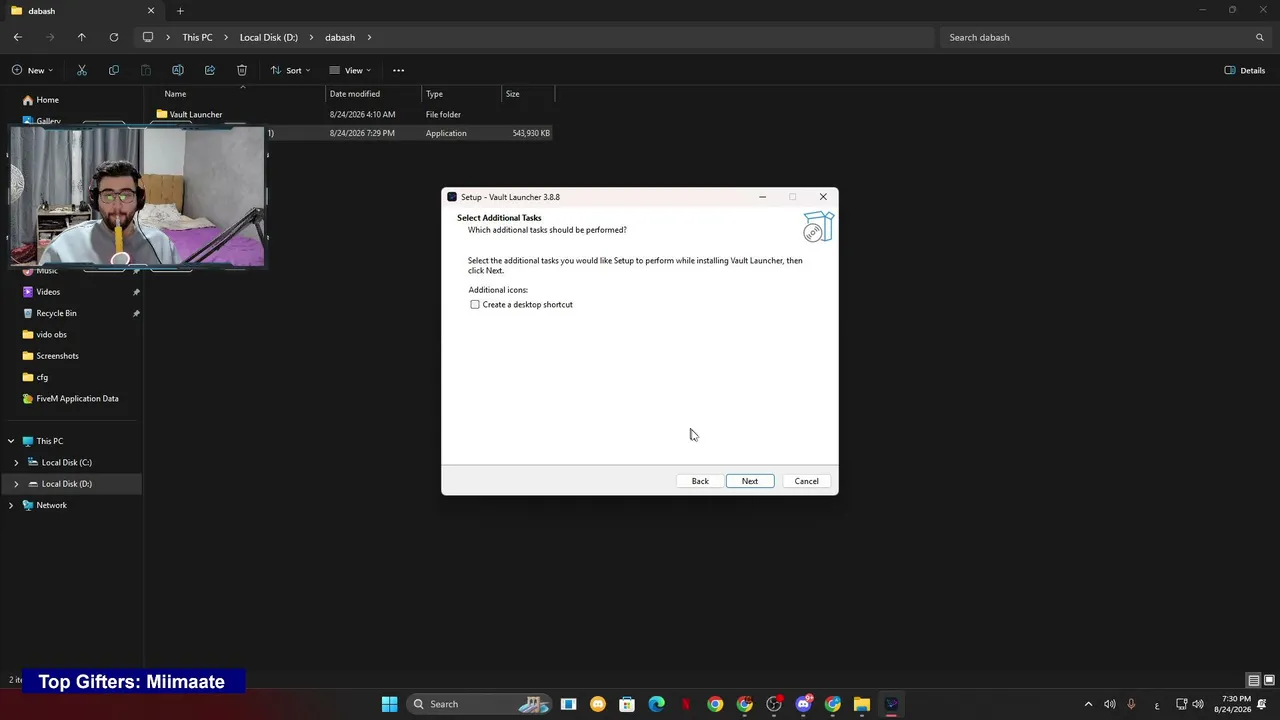Minimize the Setup - Vault Launcher dialog
Image resolution: width=1280 pixels, height=720 pixels.
click(762, 197)
